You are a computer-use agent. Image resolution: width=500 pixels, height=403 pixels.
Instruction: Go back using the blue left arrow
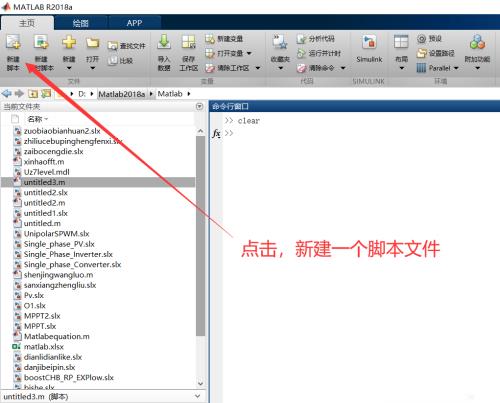pos(7,94)
